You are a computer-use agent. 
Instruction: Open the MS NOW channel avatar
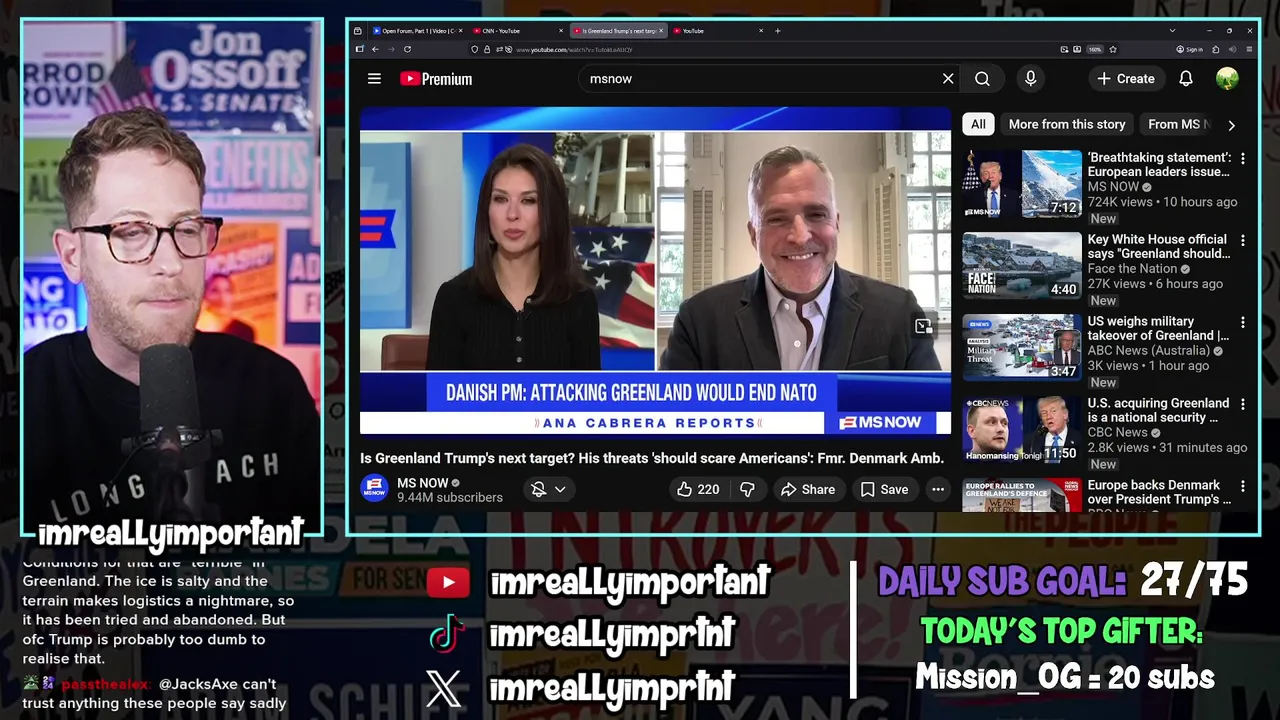tap(375, 489)
